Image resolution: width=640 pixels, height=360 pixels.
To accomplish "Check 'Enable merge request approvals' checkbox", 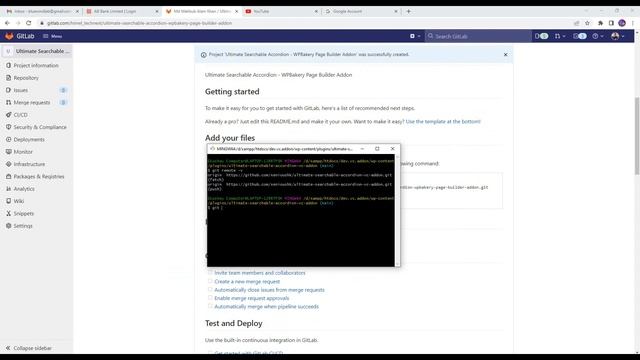I will 210,298.
